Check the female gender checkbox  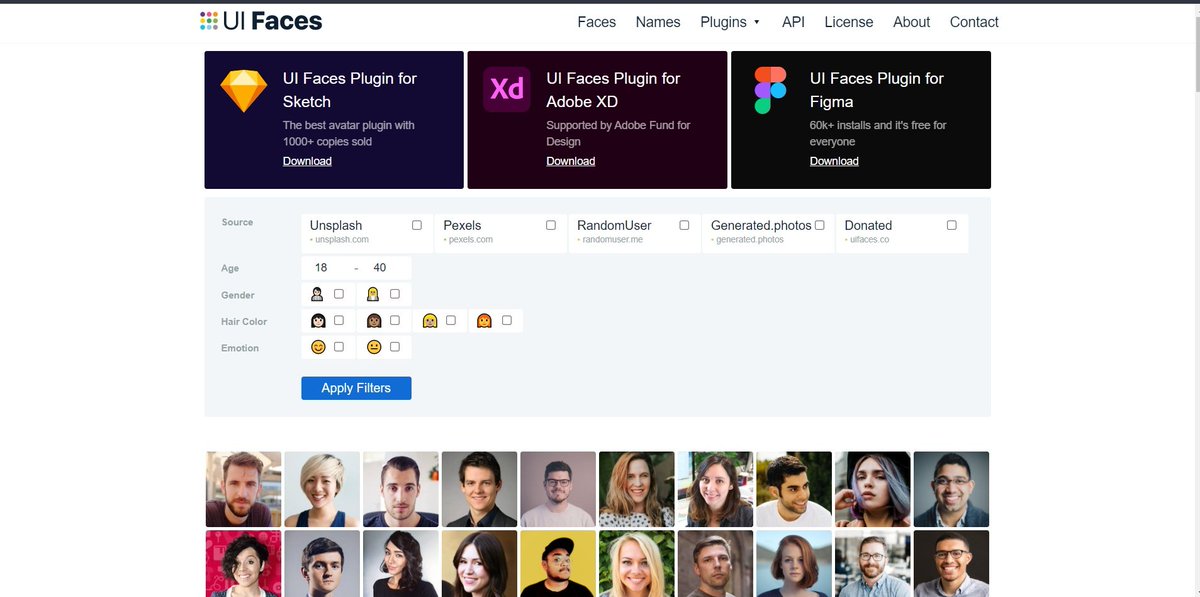tap(395, 294)
